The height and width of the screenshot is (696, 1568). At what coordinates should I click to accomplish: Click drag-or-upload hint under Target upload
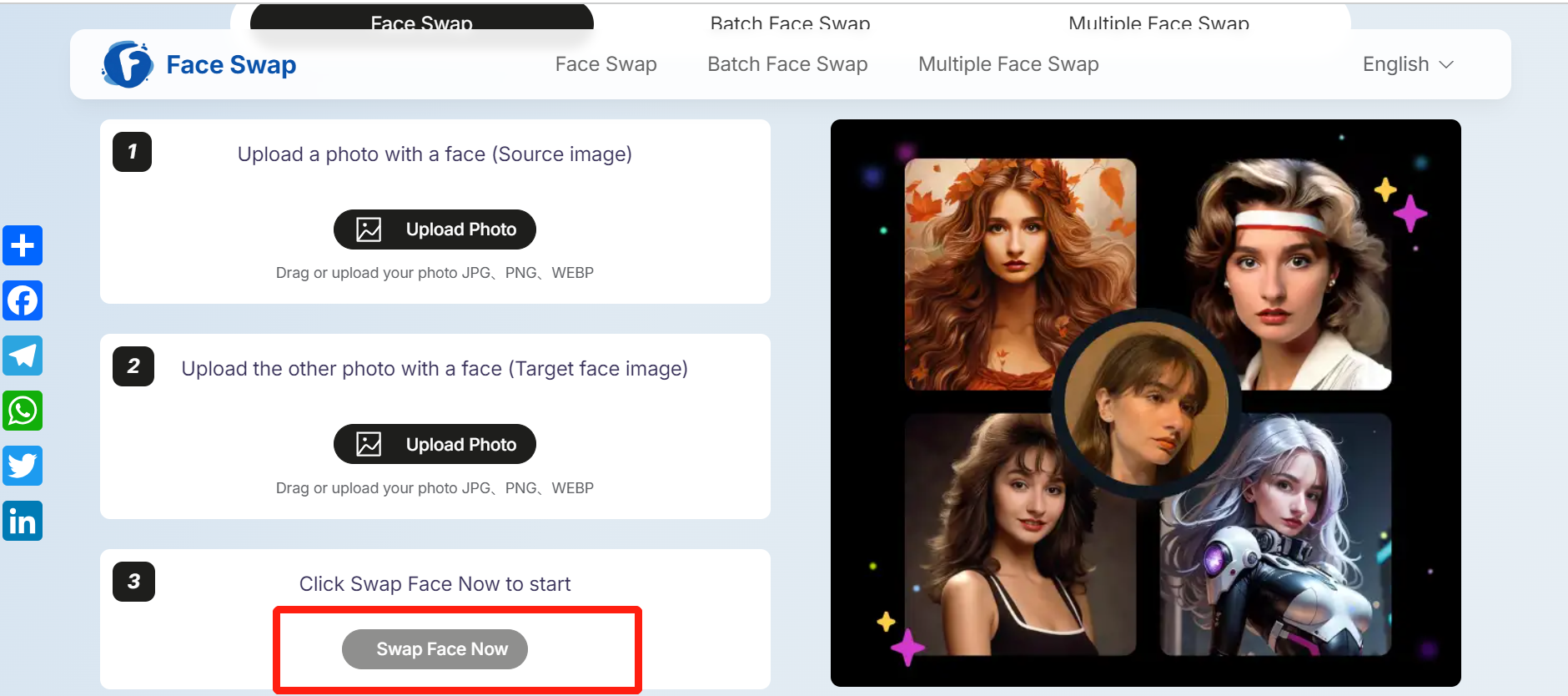click(435, 488)
